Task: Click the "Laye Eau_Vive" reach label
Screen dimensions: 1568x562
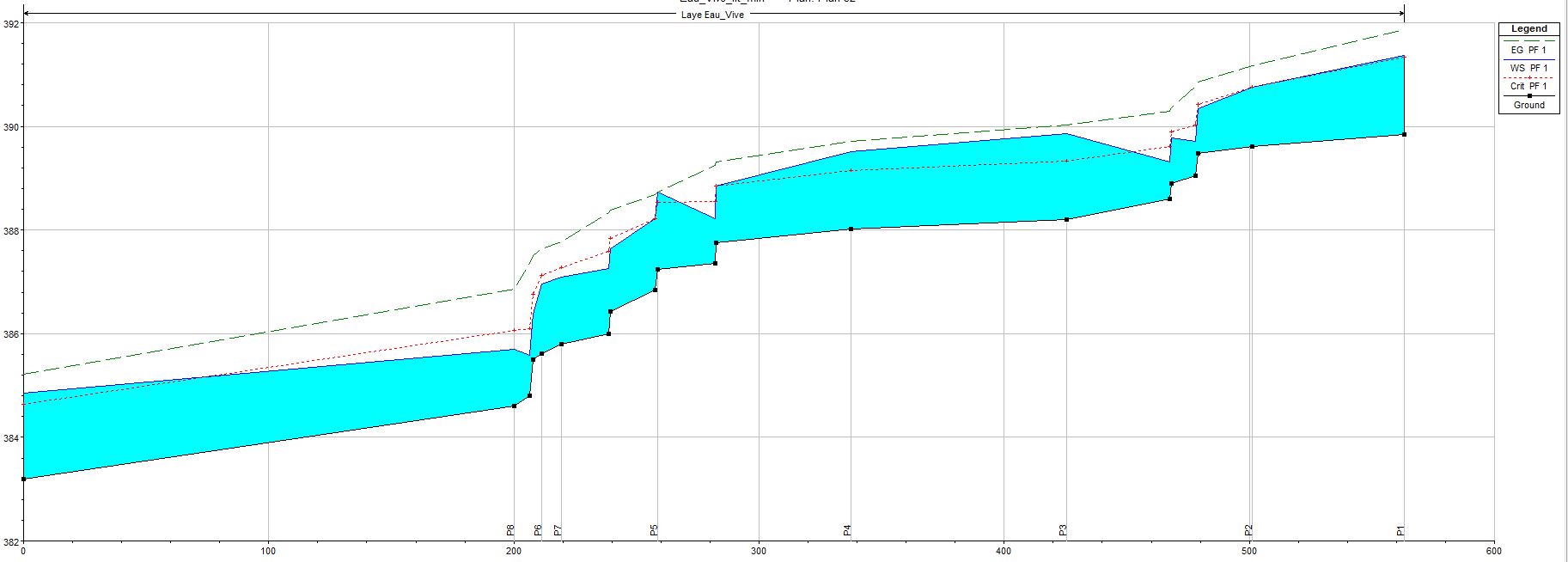Action: point(712,15)
